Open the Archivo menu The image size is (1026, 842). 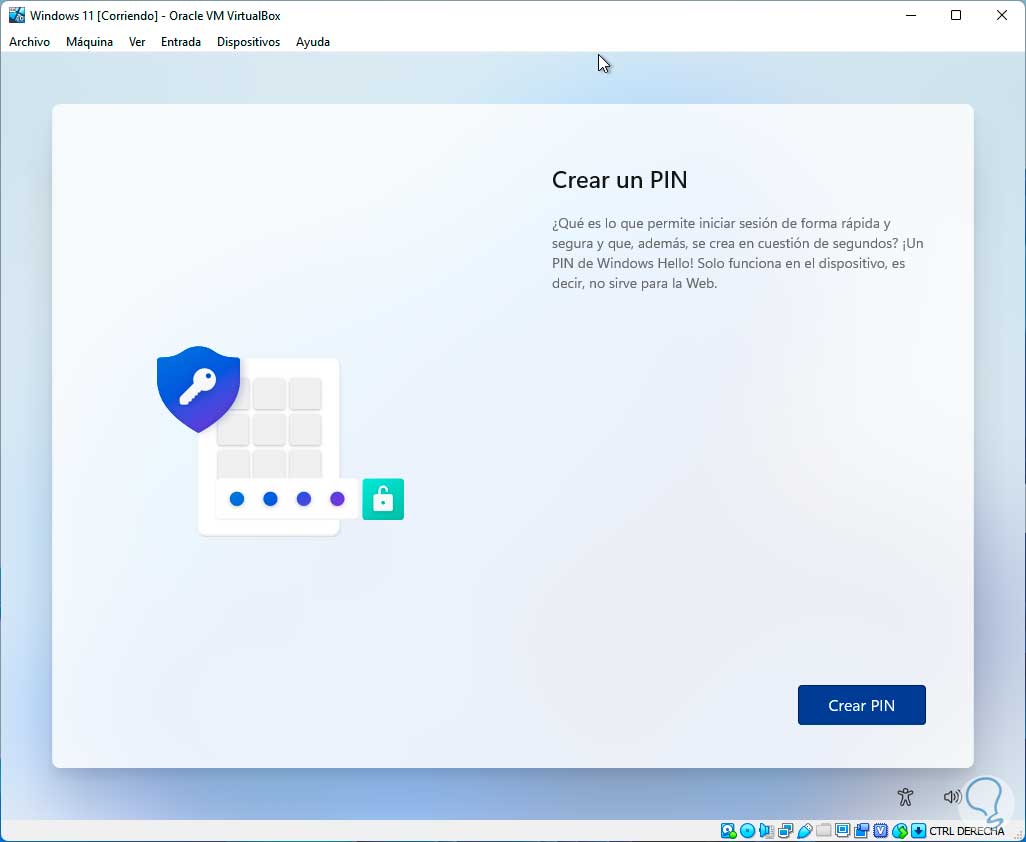pos(29,42)
